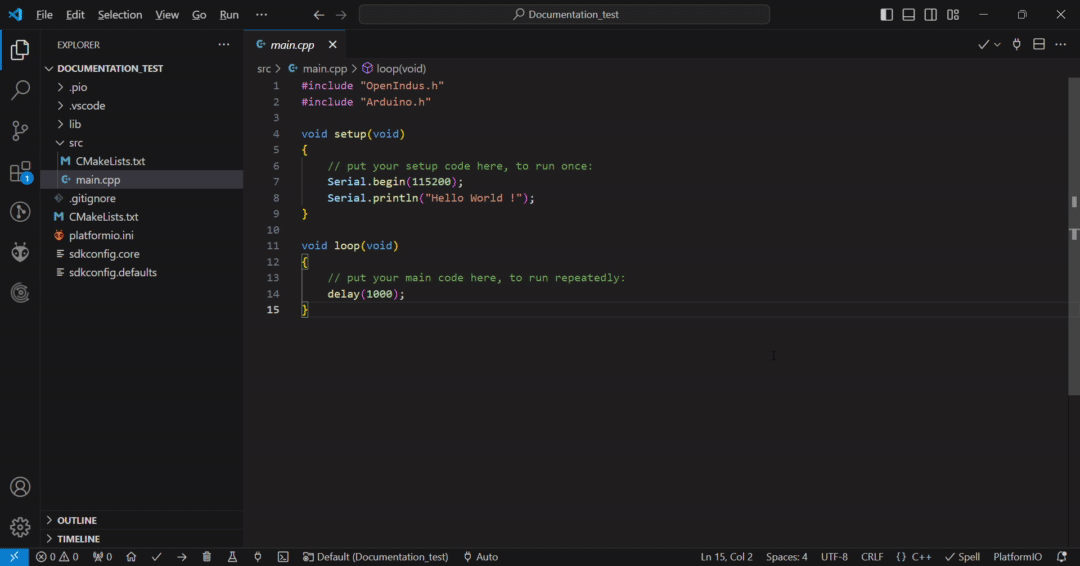The width and height of the screenshot is (1080, 566).
Task: Click Default (Documentation_test) environment switcher
Action: click(375, 557)
